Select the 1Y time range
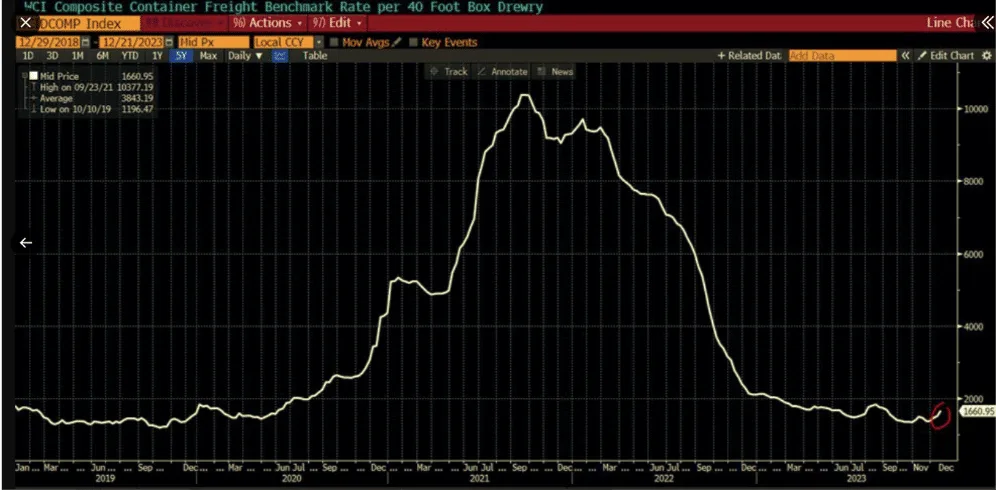The height and width of the screenshot is (490, 996). coord(159,56)
